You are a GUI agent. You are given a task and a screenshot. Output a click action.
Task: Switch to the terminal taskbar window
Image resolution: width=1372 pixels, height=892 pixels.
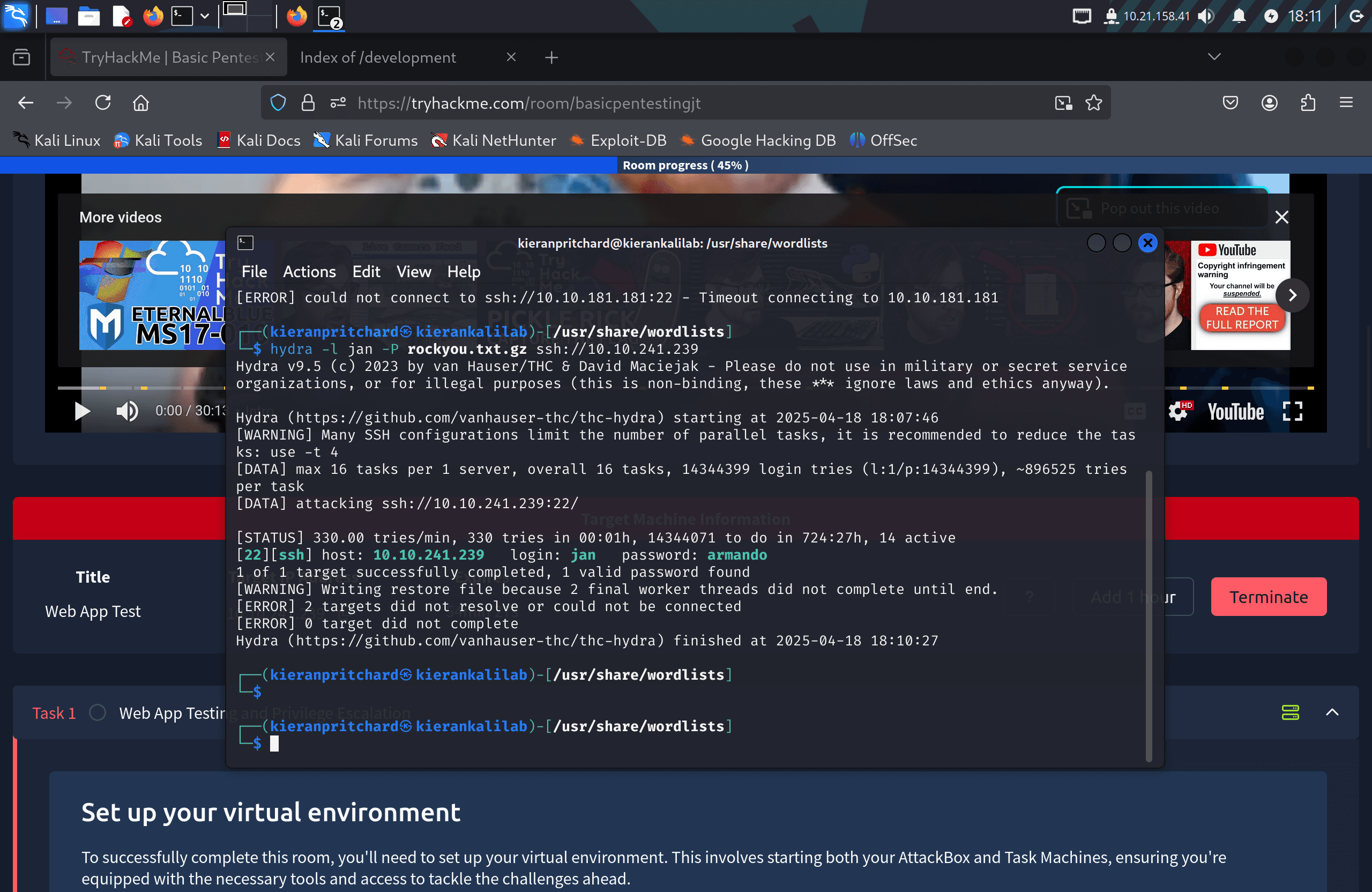[330, 16]
